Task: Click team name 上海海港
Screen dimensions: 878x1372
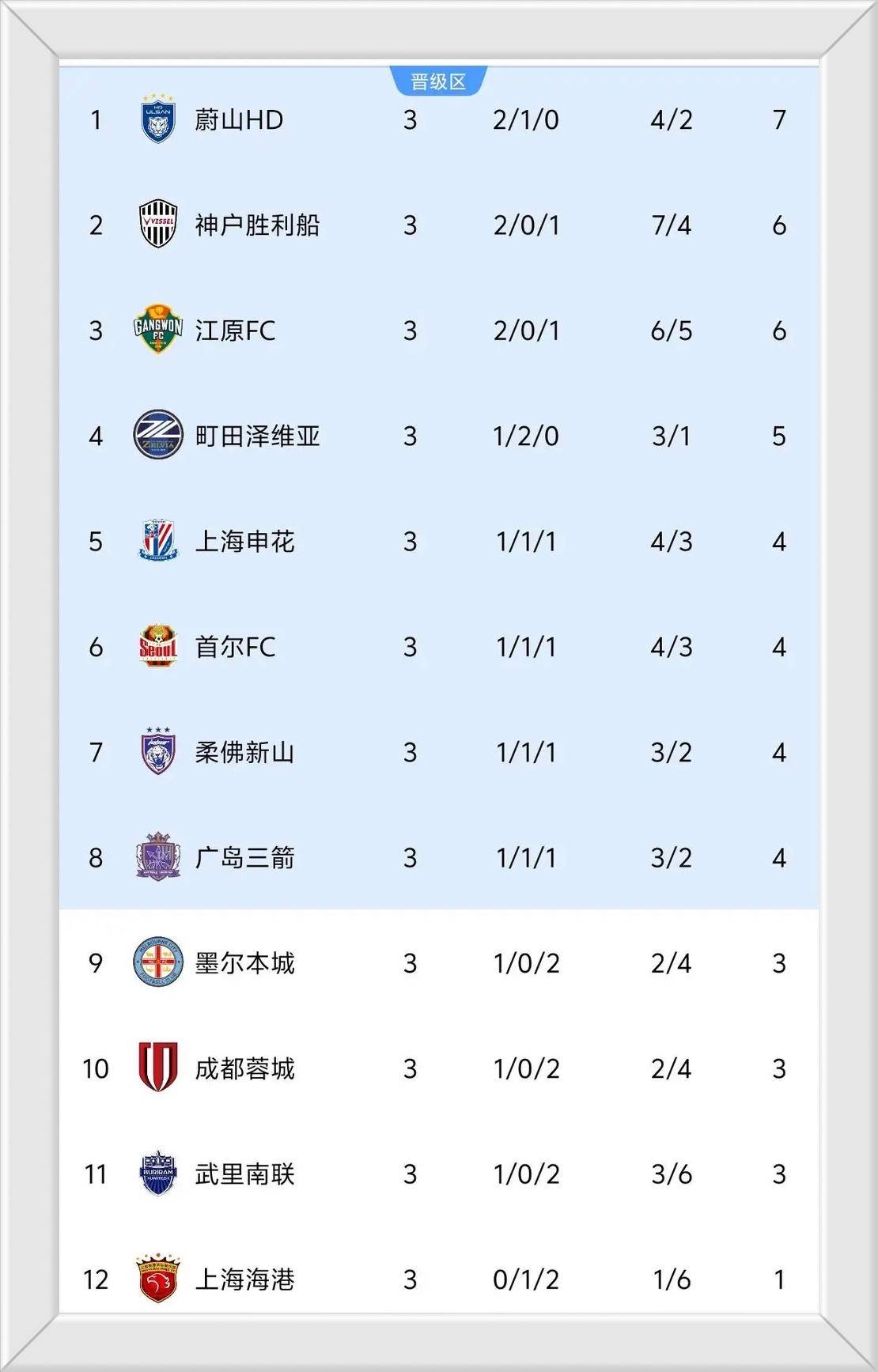Action: tap(244, 1279)
